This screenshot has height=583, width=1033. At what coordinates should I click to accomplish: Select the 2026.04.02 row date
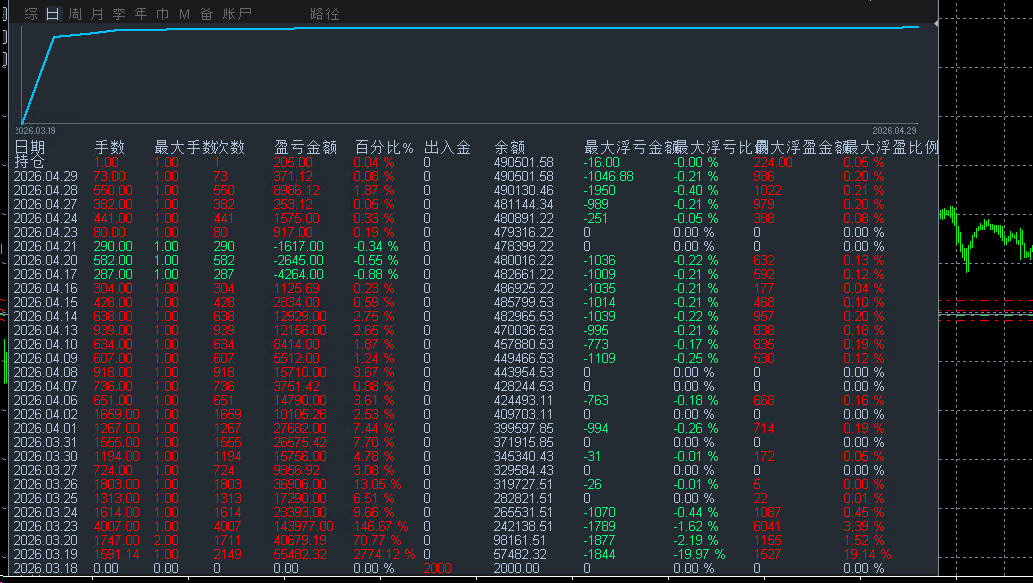pos(45,414)
